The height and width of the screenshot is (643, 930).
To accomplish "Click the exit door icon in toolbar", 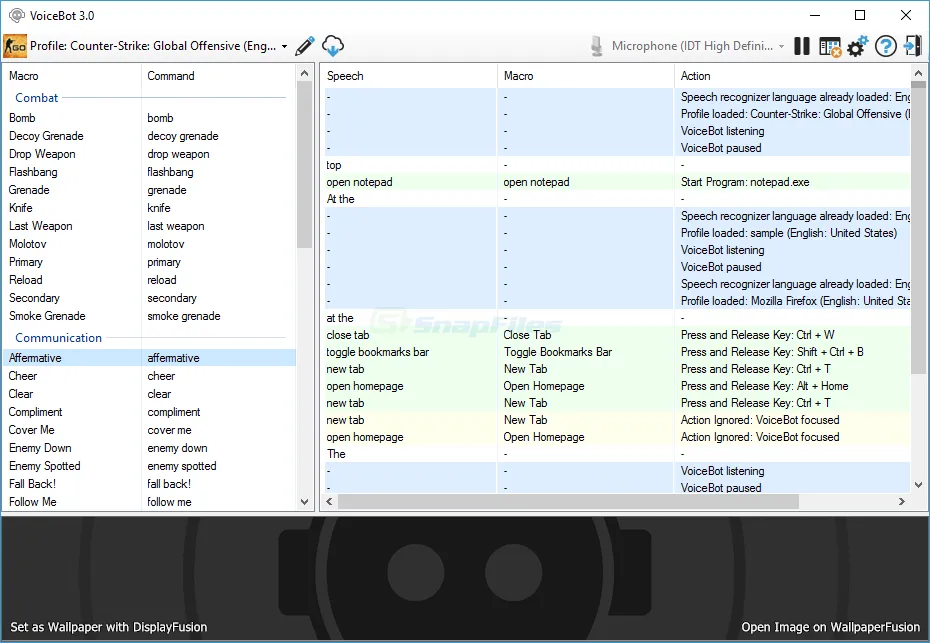I will pyautogui.click(x=913, y=46).
